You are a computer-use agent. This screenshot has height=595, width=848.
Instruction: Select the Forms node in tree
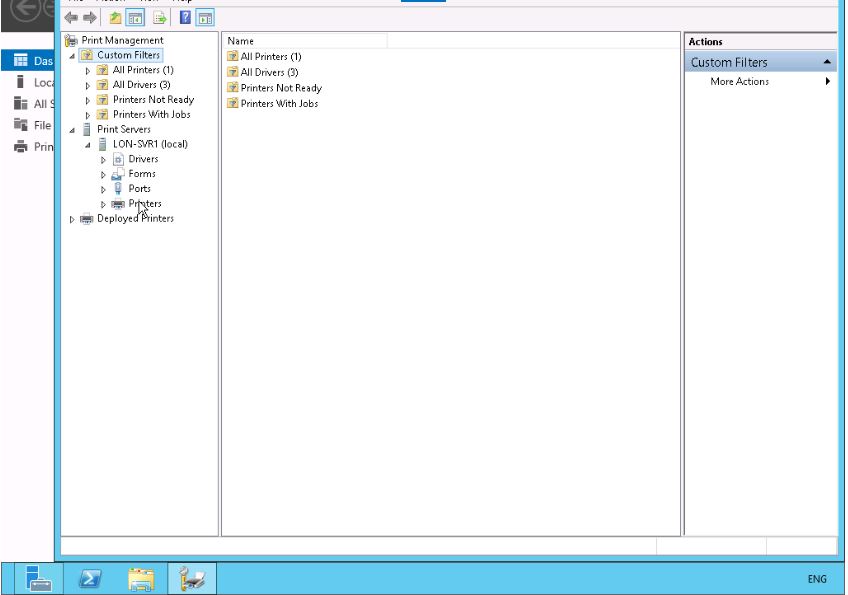(x=142, y=174)
